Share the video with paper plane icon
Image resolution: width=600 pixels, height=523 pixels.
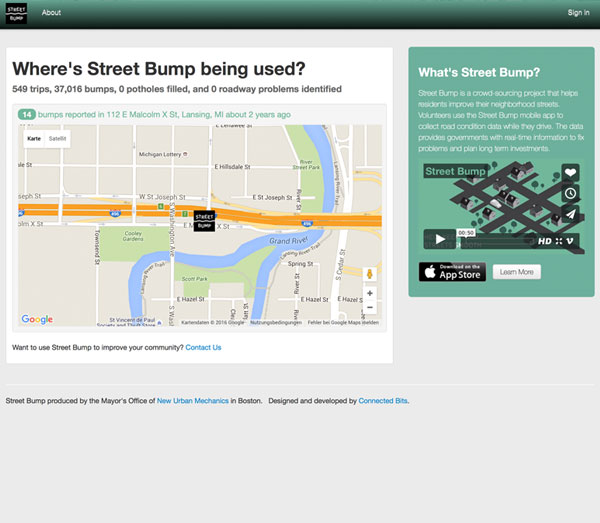[570, 214]
